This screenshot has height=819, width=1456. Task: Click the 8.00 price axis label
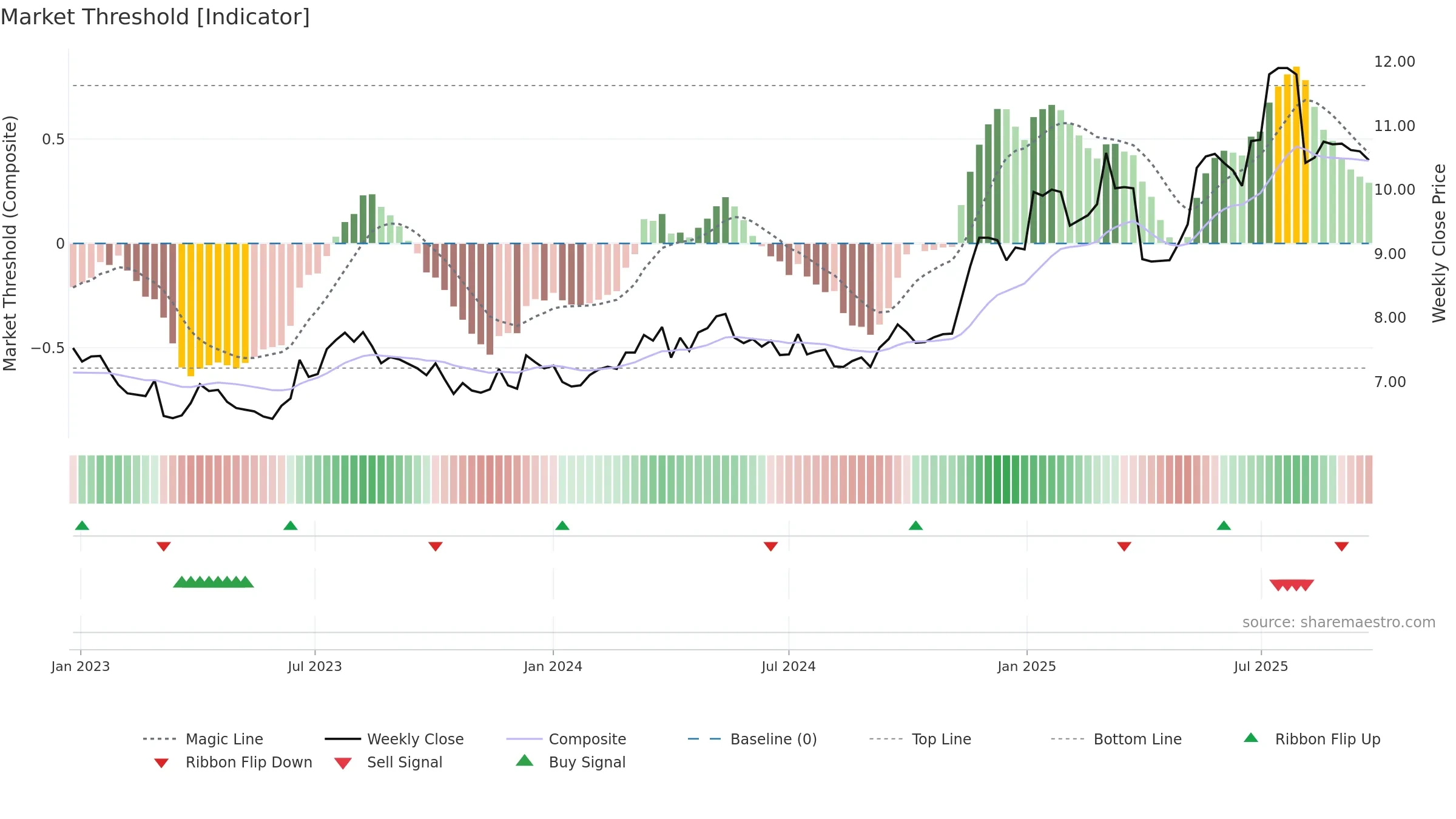1390,318
